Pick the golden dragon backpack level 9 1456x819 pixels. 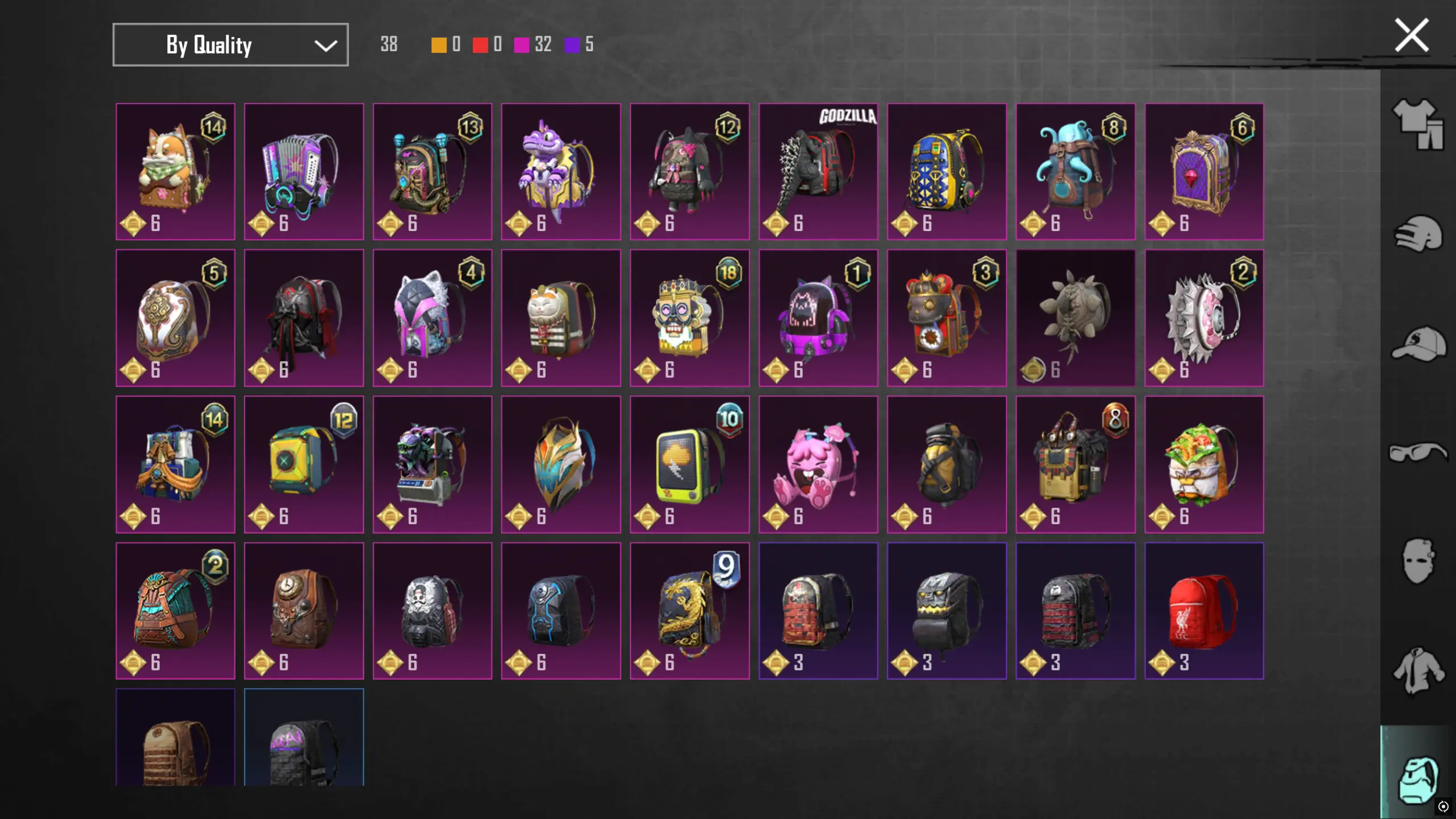point(690,611)
